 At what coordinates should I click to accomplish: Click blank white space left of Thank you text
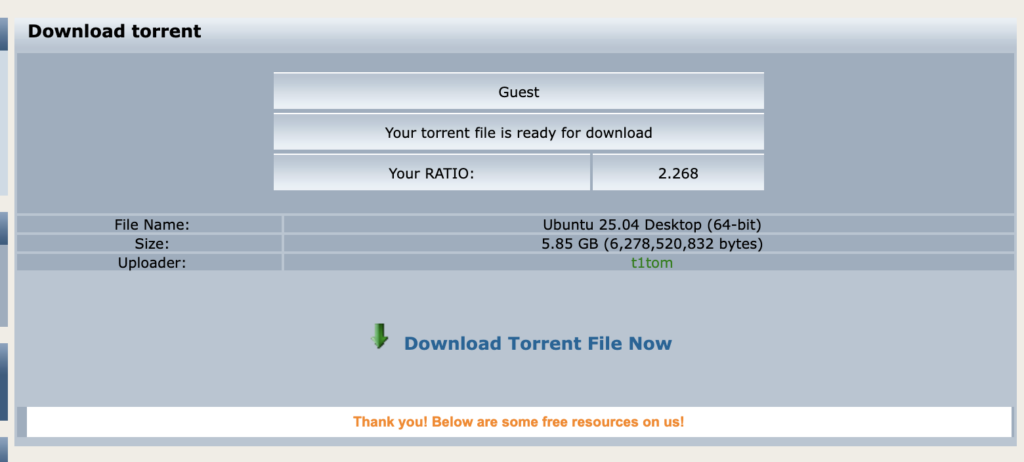pyautogui.click(x=180, y=422)
